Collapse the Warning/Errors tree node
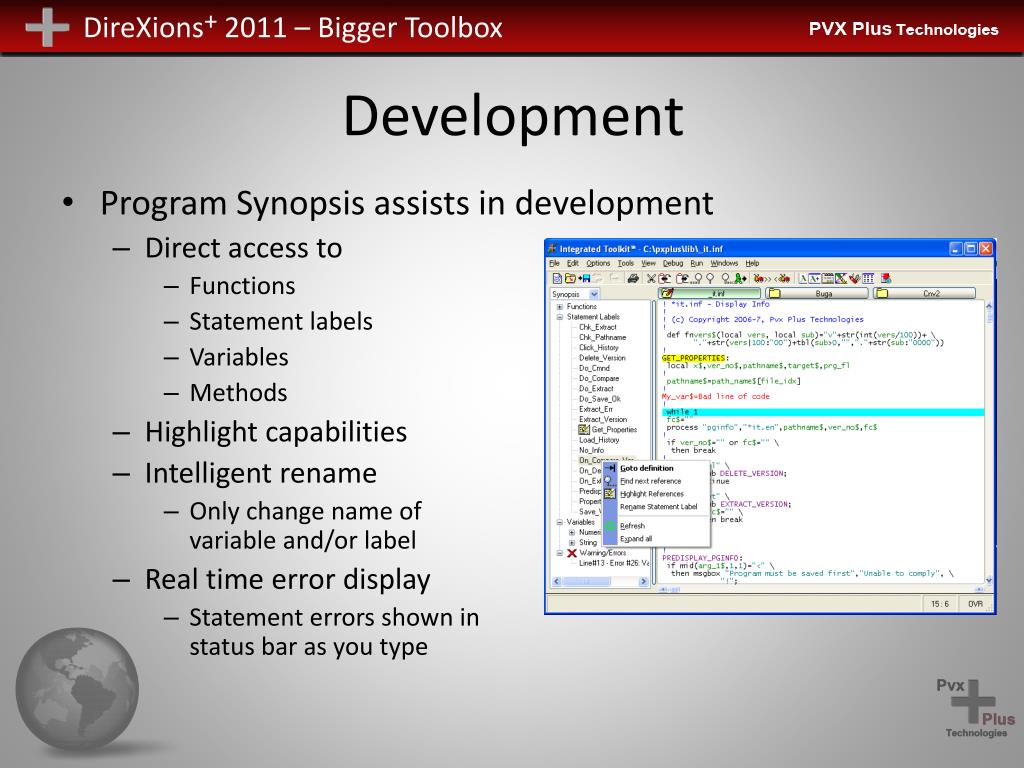This screenshot has height=768, width=1024. point(560,553)
